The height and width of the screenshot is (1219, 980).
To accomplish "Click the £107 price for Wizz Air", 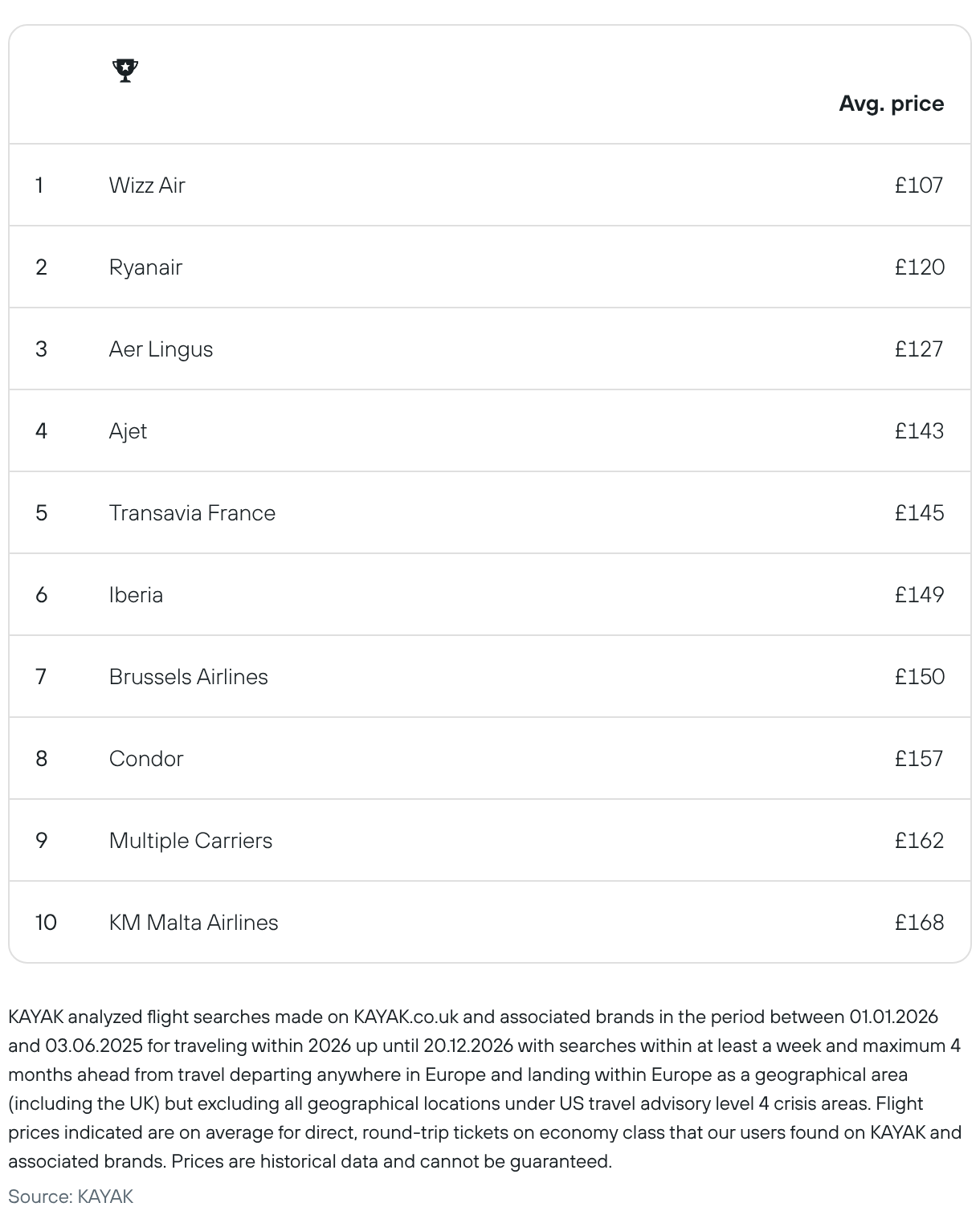I will point(919,185).
